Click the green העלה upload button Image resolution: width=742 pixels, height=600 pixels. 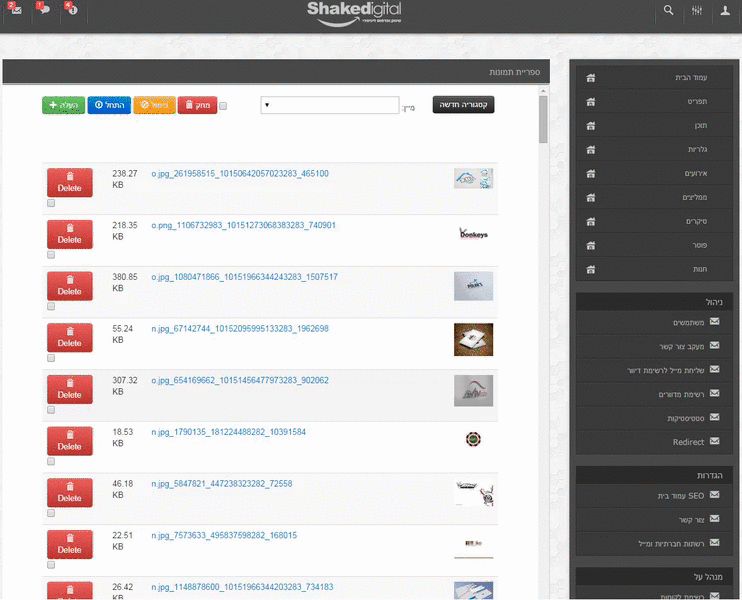click(63, 105)
